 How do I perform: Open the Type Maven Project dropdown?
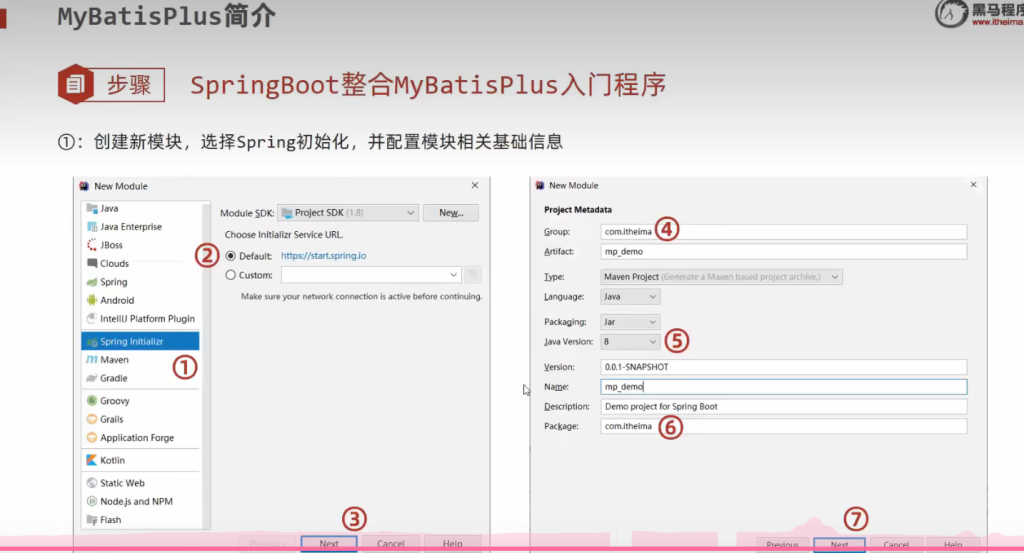point(721,277)
